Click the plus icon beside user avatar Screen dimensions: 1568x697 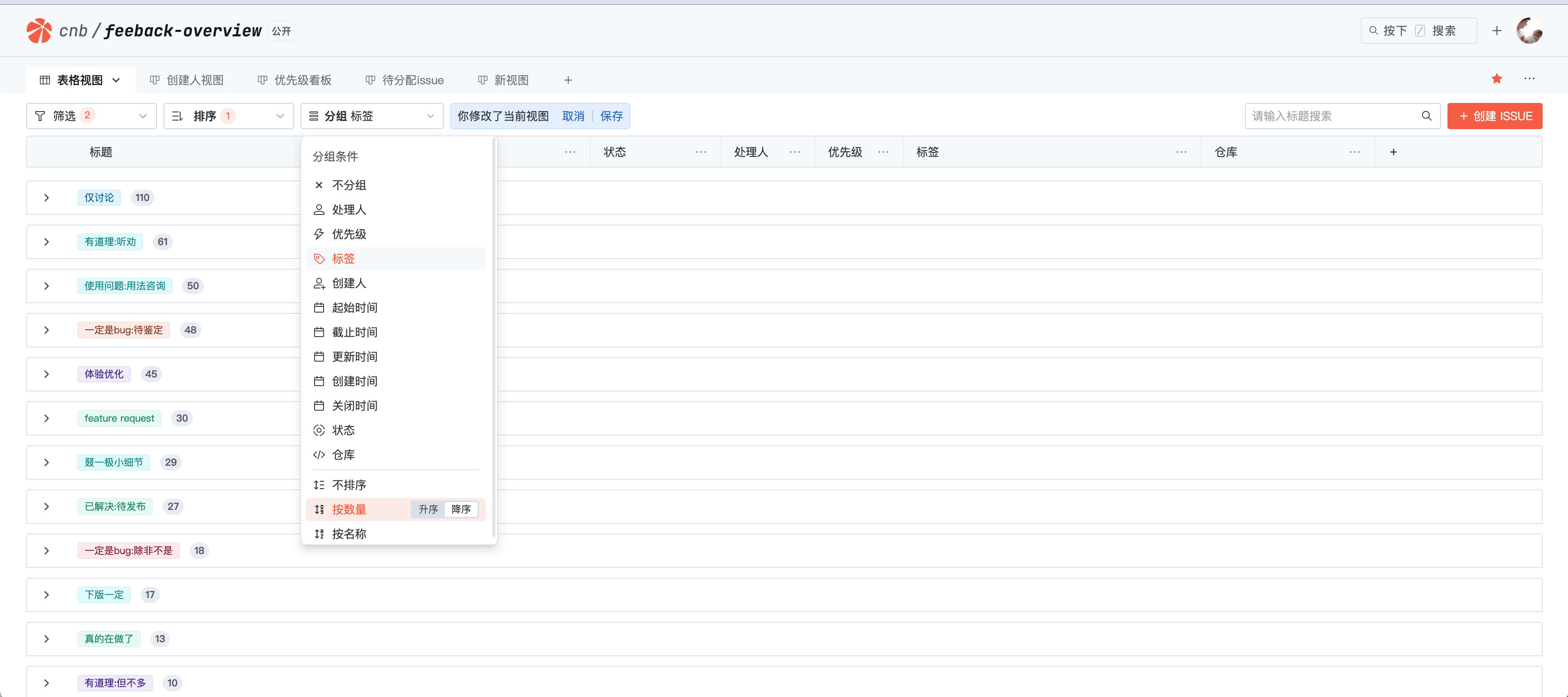point(1497,30)
